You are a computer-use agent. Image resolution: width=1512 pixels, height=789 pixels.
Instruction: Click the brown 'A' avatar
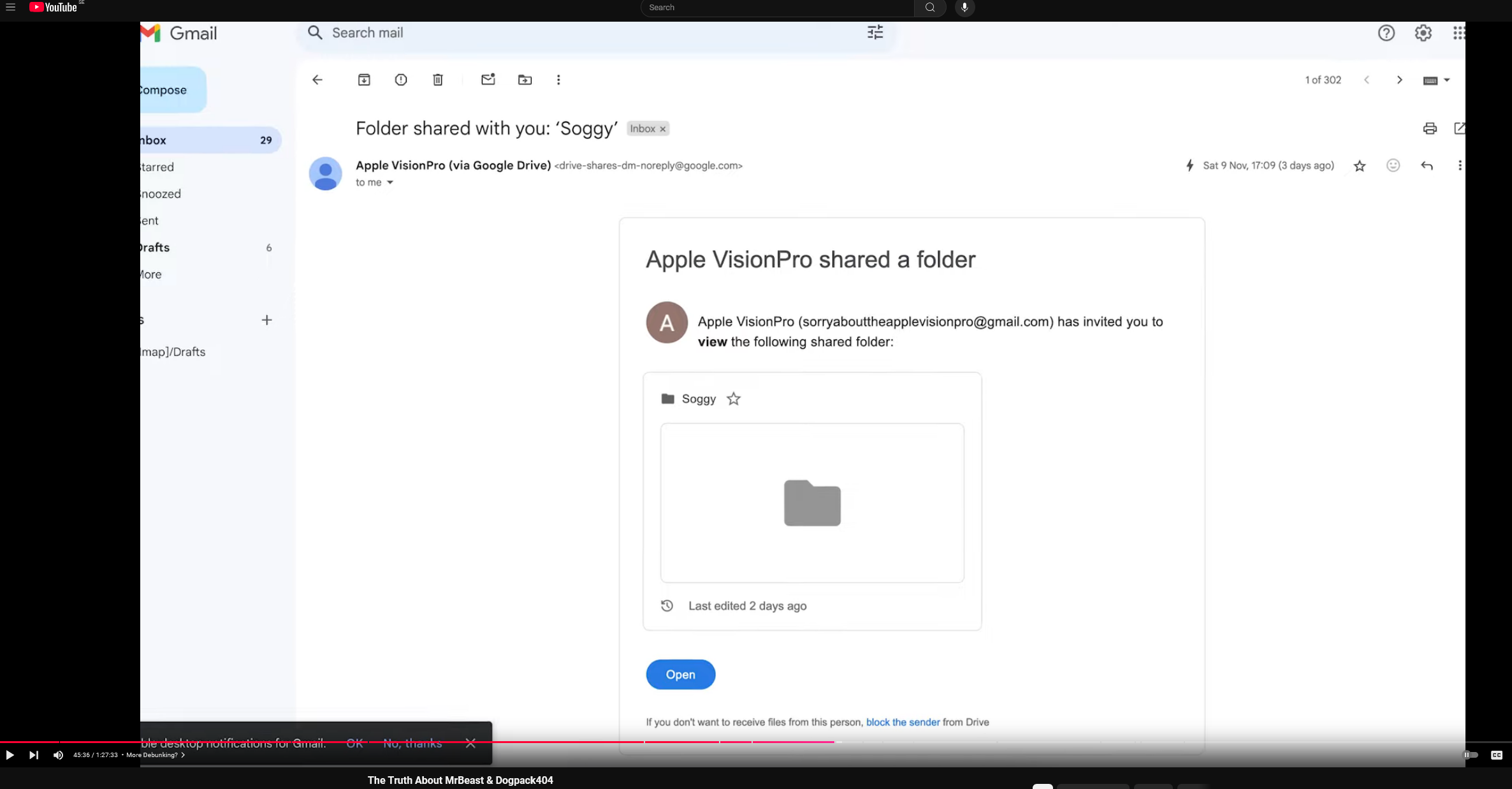click(667, 322)
